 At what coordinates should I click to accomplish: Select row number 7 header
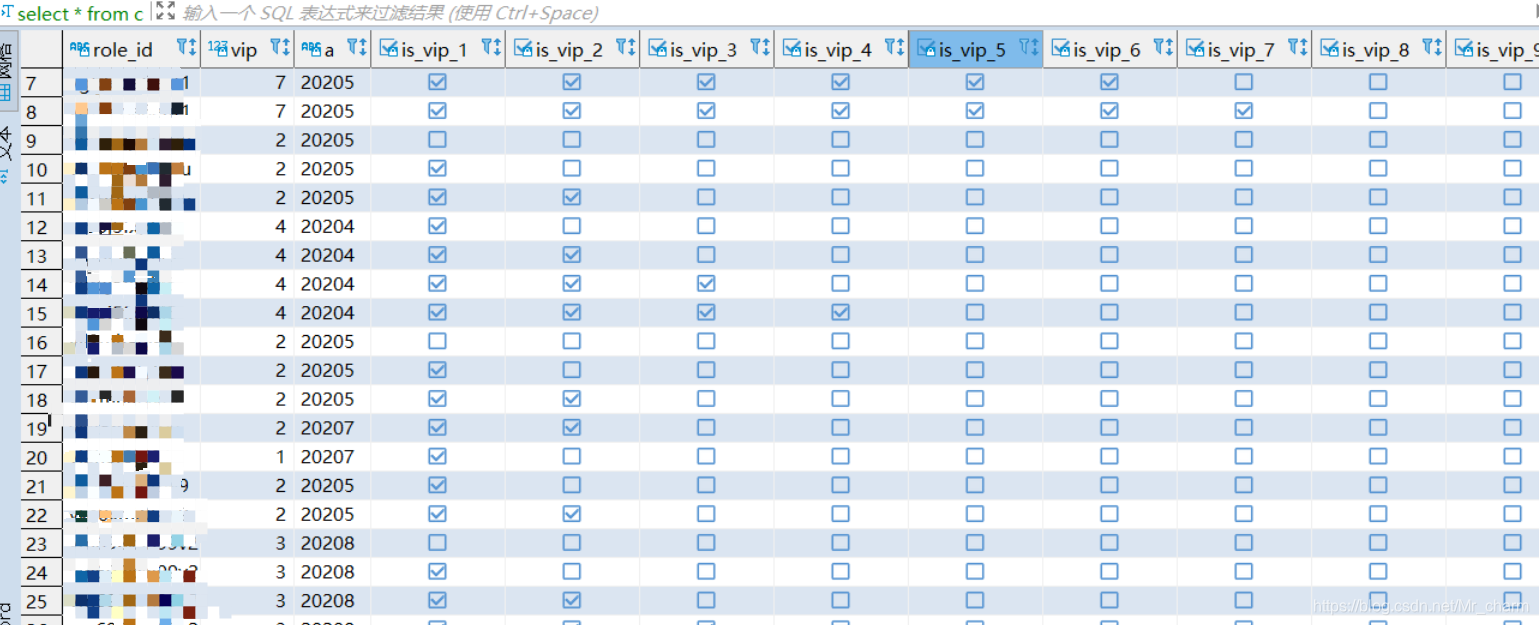[42, 83]
